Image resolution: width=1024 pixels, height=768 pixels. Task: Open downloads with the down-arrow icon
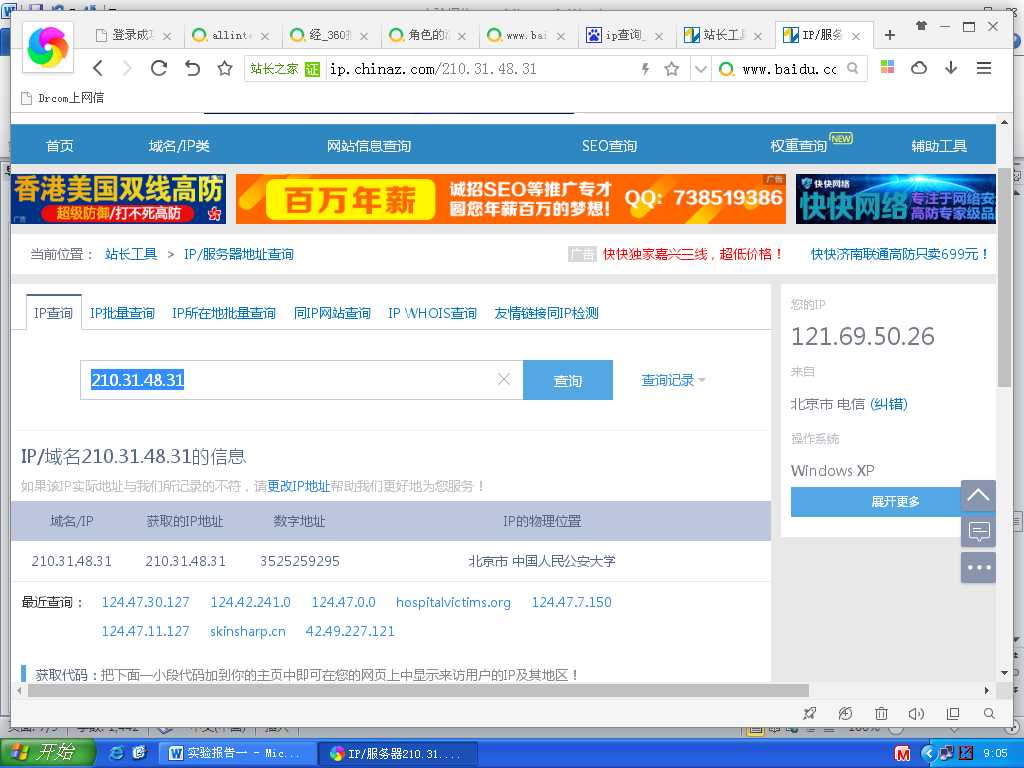click(x=951, y=67)
